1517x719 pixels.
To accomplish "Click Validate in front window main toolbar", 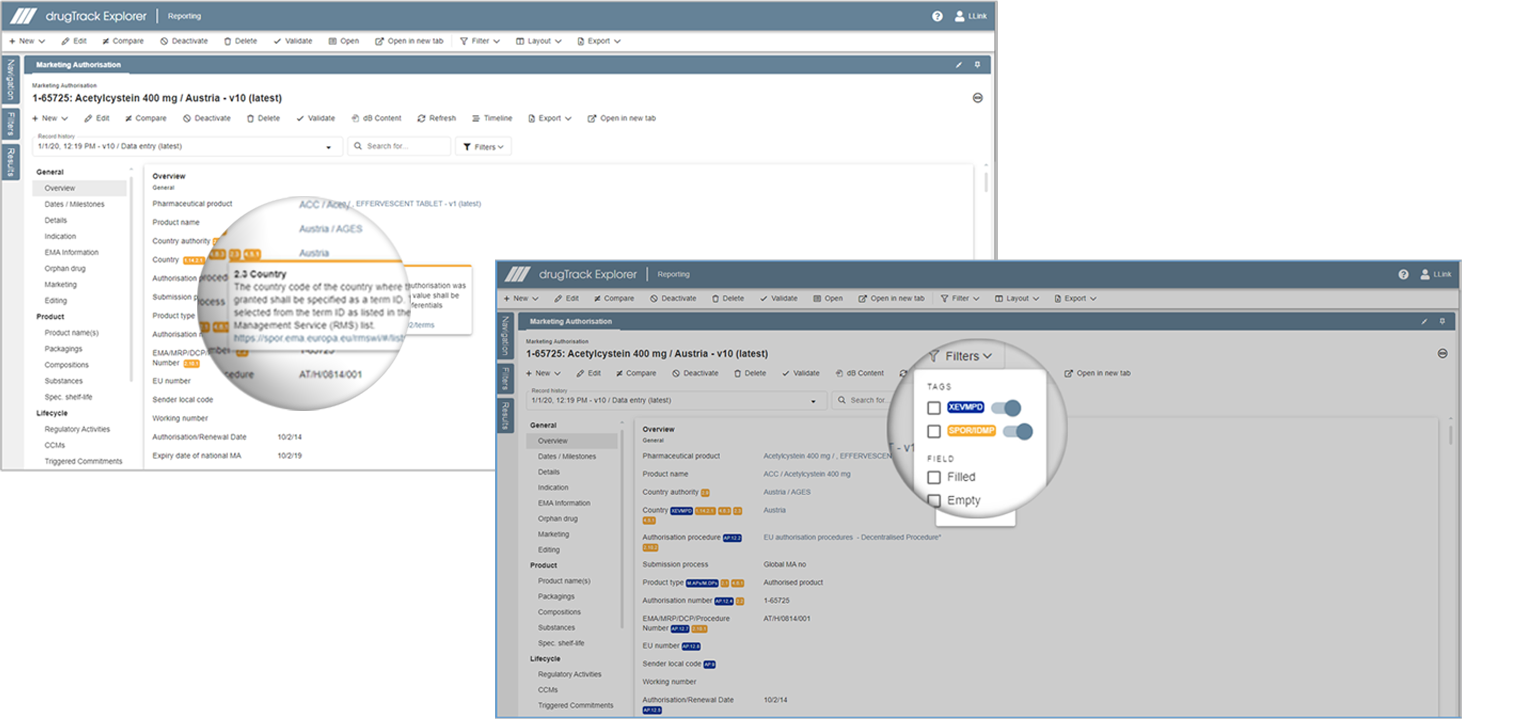I will click(x=779, y=298).
